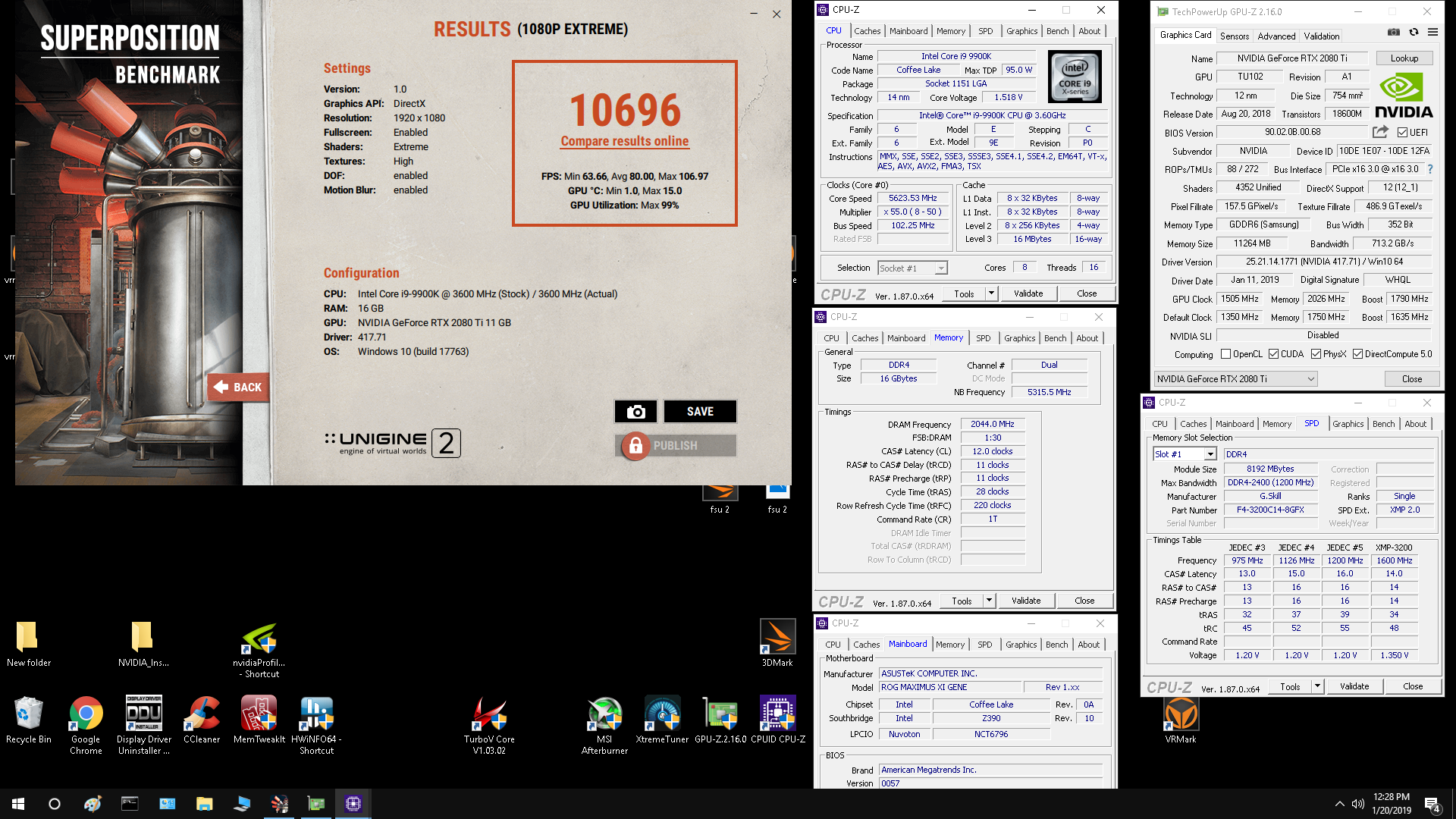Select the XtremeTuner desktop icon
This screenshot has width=1456, height=819.
662,720
